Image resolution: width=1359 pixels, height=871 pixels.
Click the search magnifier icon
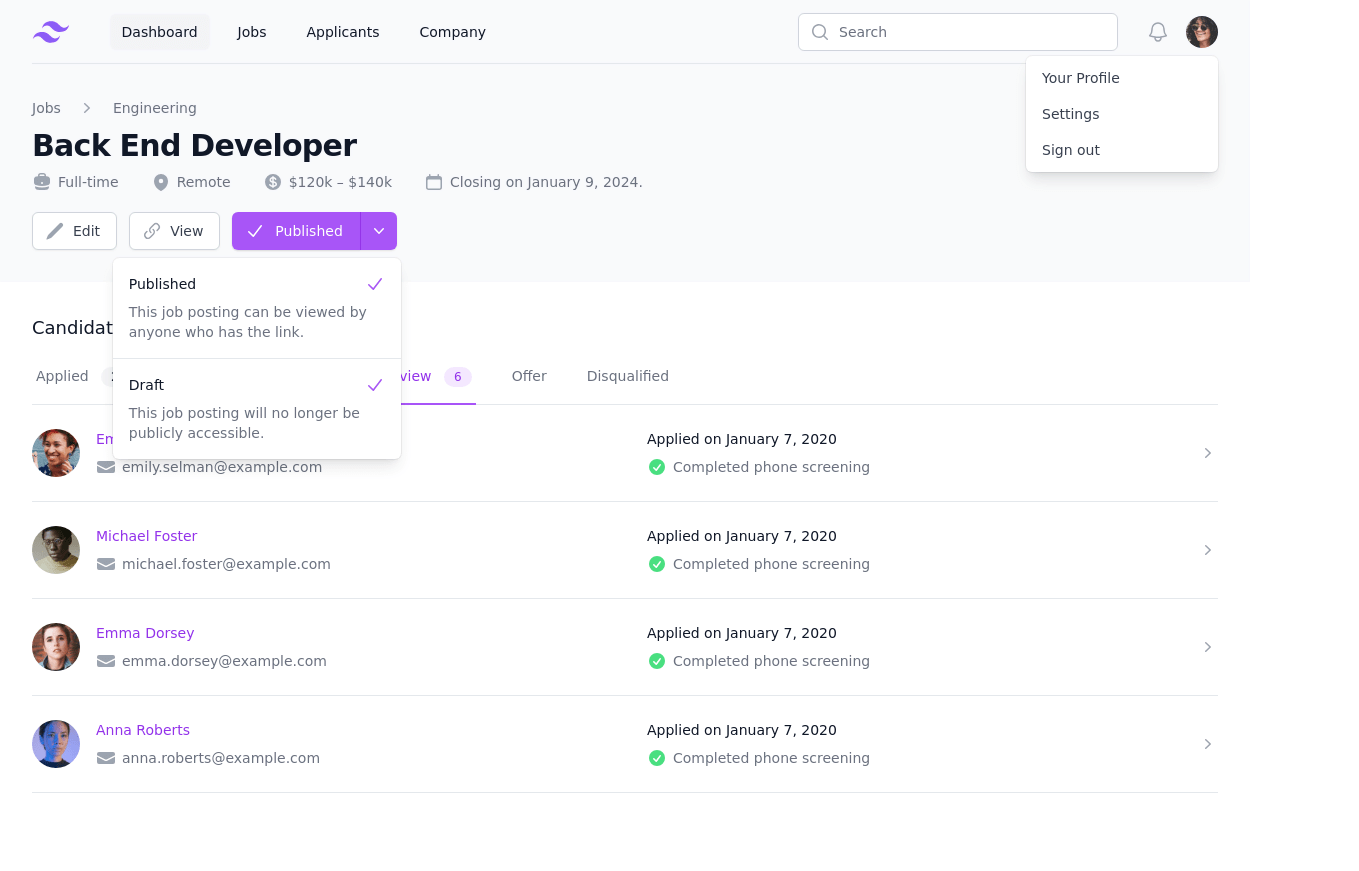pyautogui.click(x=820, y=32)
